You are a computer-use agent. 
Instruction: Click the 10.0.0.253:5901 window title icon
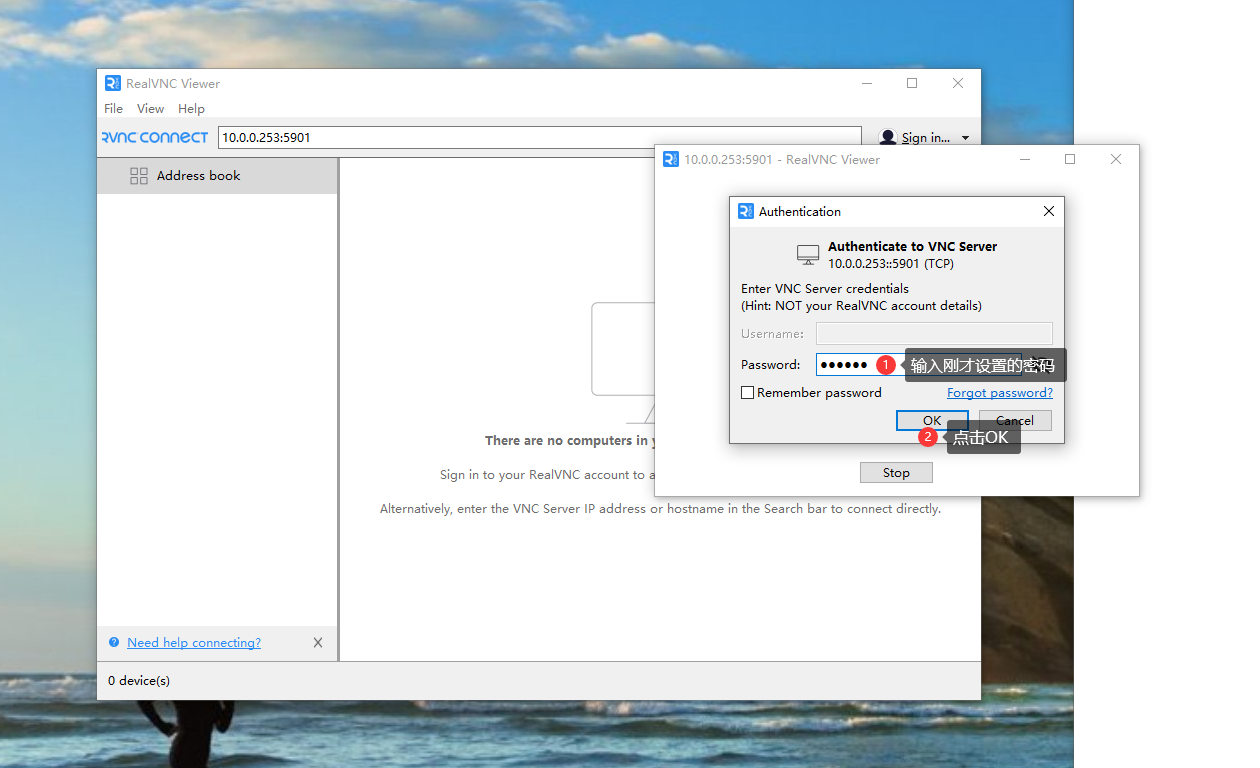coord(671,159)
